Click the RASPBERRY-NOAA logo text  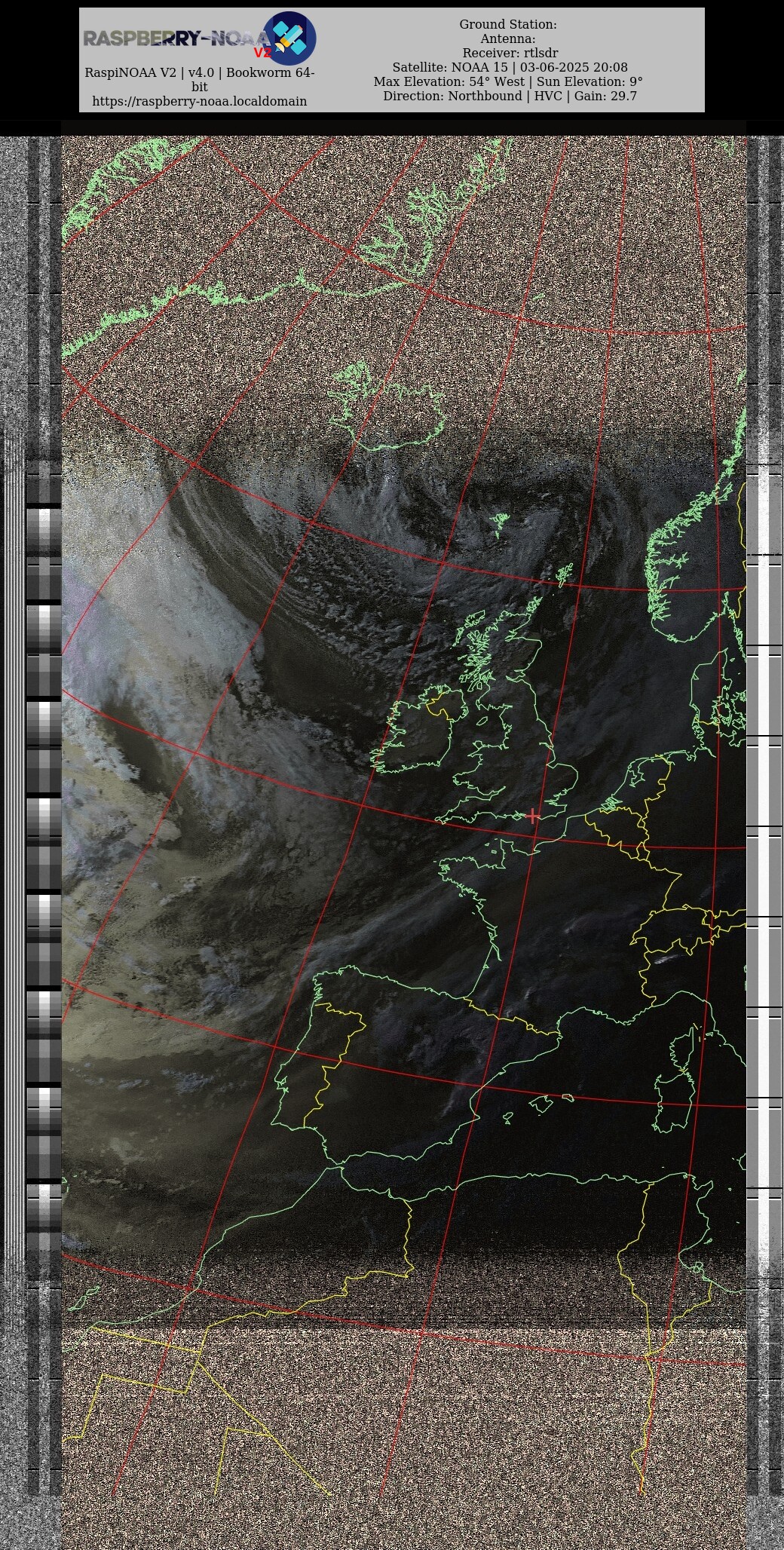pos(176,39)
